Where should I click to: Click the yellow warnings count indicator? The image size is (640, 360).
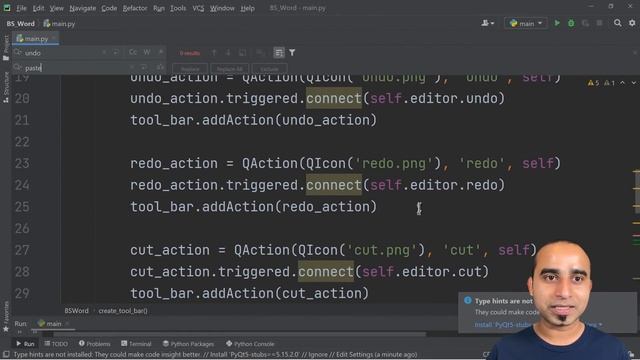point(593,83)
